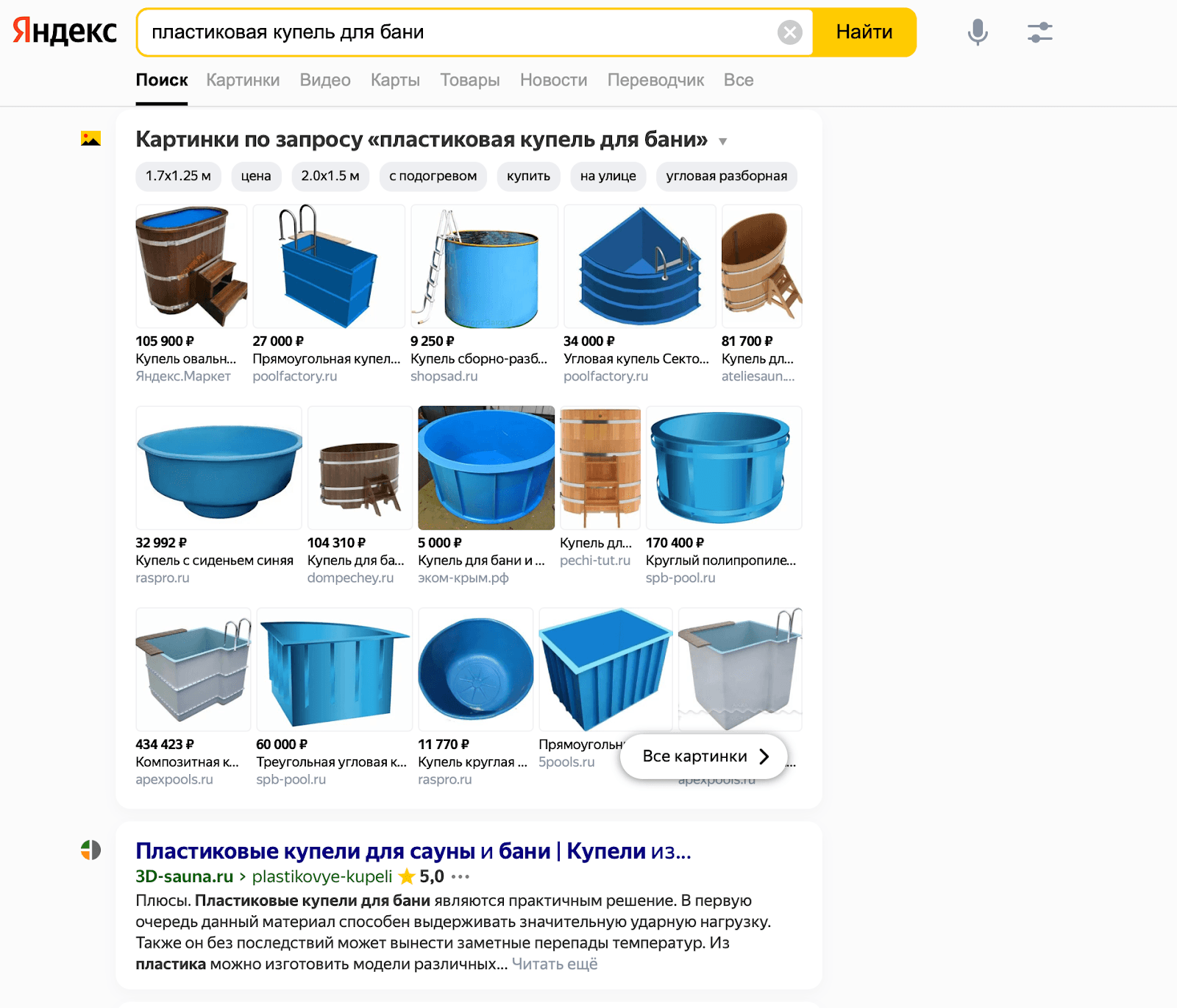Click the Картинки по запросу heading

(422, 139)
